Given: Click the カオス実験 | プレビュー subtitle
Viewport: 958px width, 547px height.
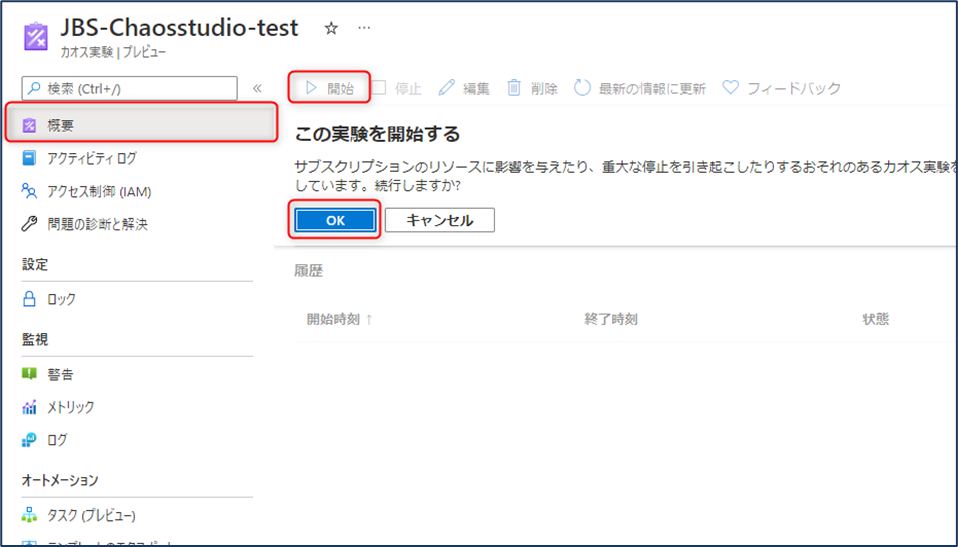Looking at the screenshot, I should coord(113,52).
